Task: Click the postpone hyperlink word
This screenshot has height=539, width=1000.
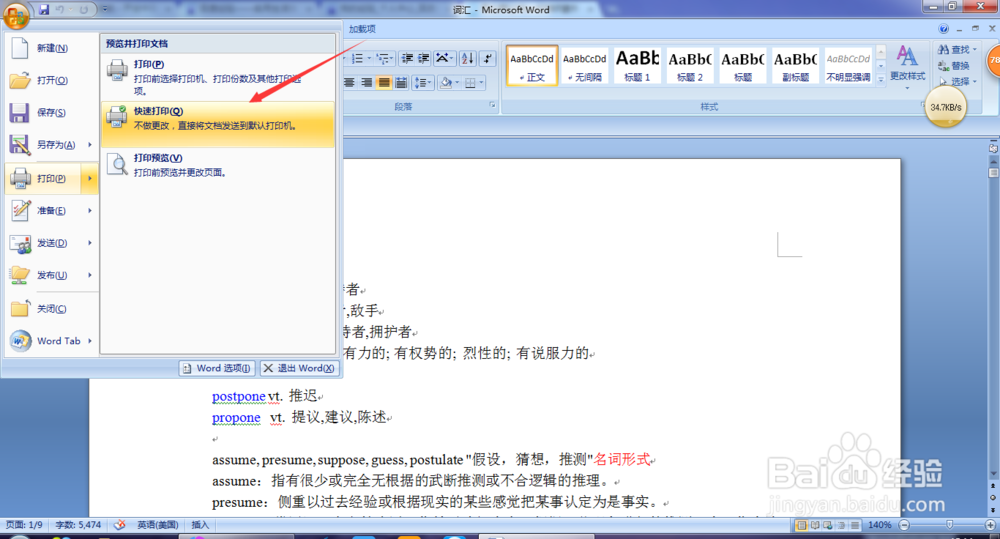Action: (x=239, y=396)
